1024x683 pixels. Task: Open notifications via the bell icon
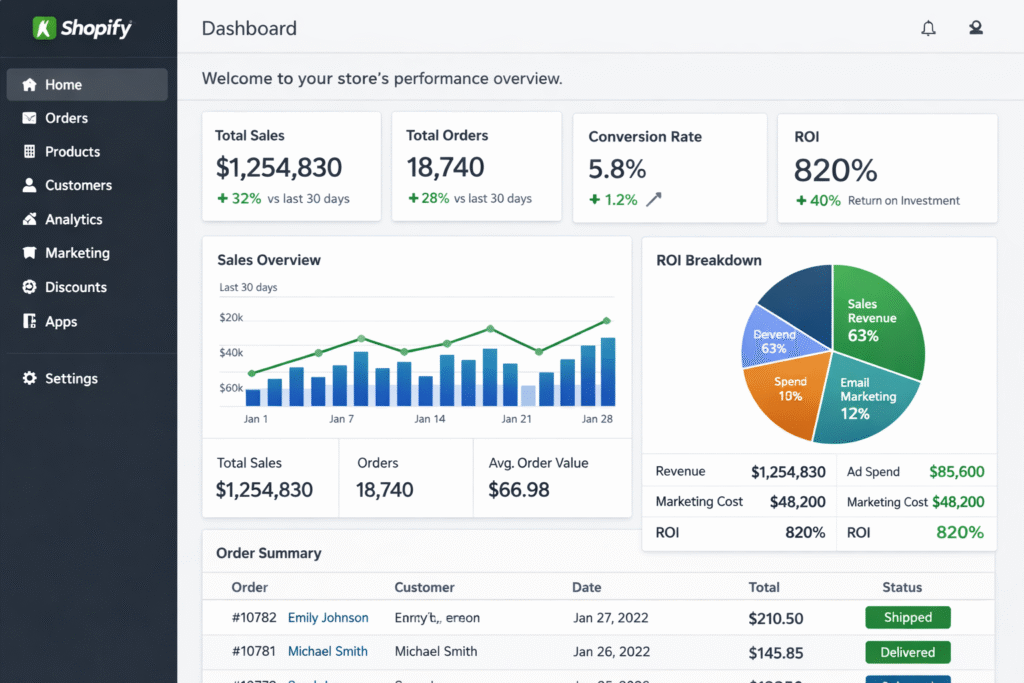click(x=928, y=28)
